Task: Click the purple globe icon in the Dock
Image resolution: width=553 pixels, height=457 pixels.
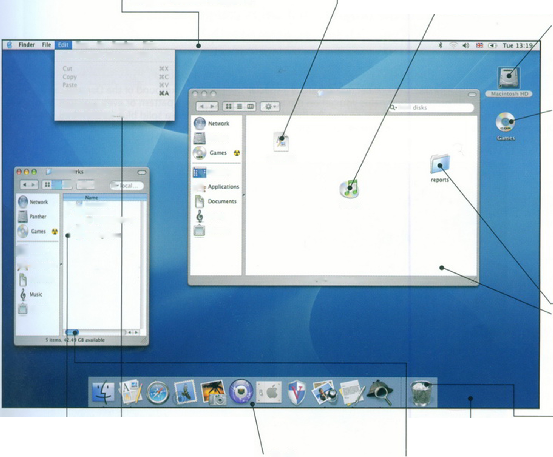Action: [241, 391]
